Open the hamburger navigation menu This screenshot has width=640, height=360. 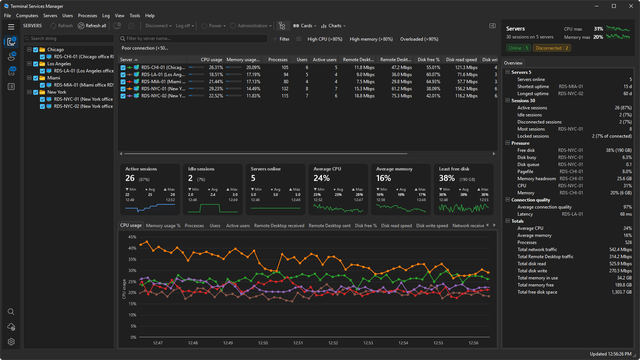(11, 27)
